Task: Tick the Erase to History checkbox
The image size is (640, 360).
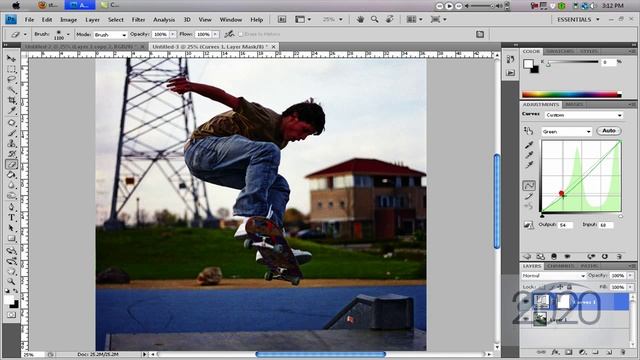Action: coord(241,34)
